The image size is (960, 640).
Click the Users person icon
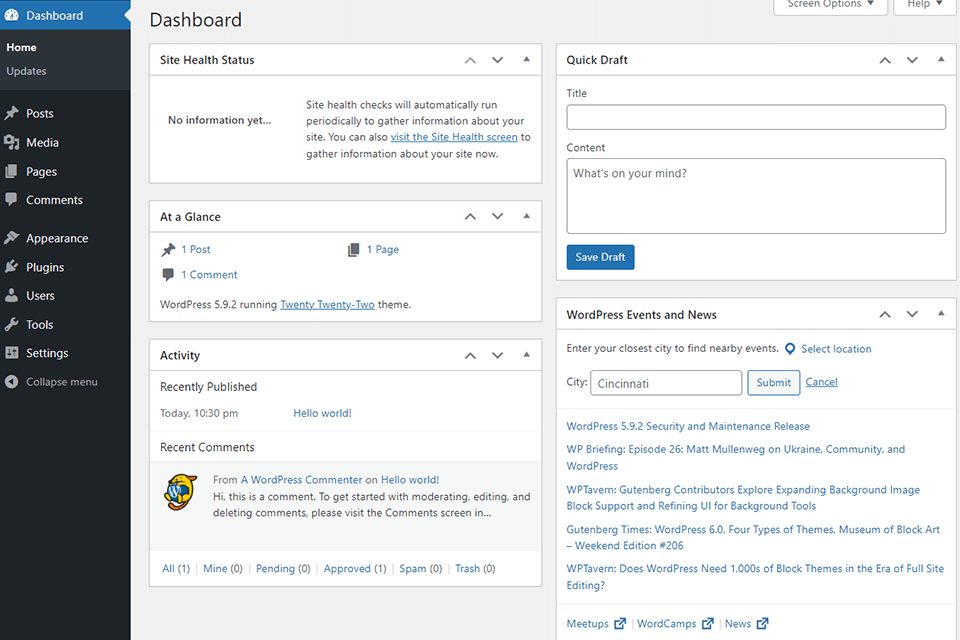tap(12, 296)
